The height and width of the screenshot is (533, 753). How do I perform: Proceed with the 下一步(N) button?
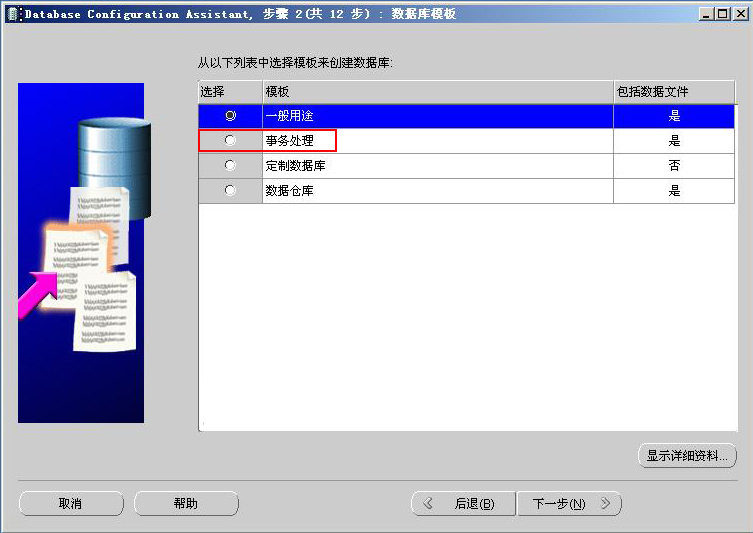click(568, 504)
